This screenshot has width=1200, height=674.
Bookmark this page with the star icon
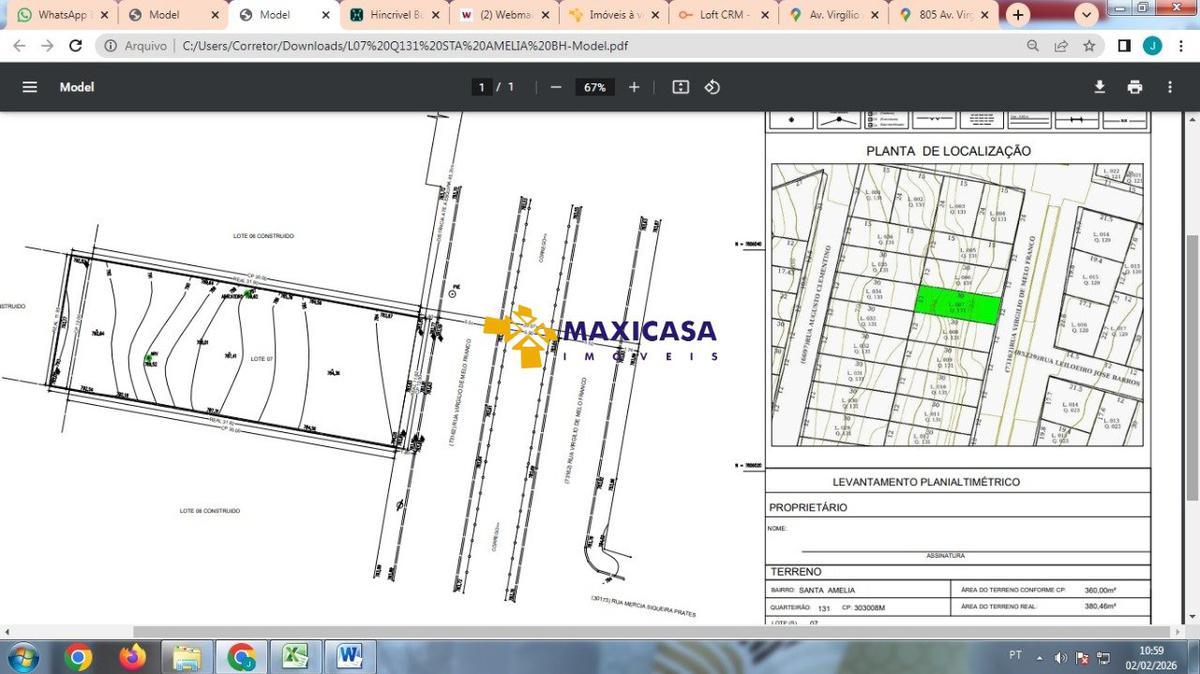[x=1089, y=46]
